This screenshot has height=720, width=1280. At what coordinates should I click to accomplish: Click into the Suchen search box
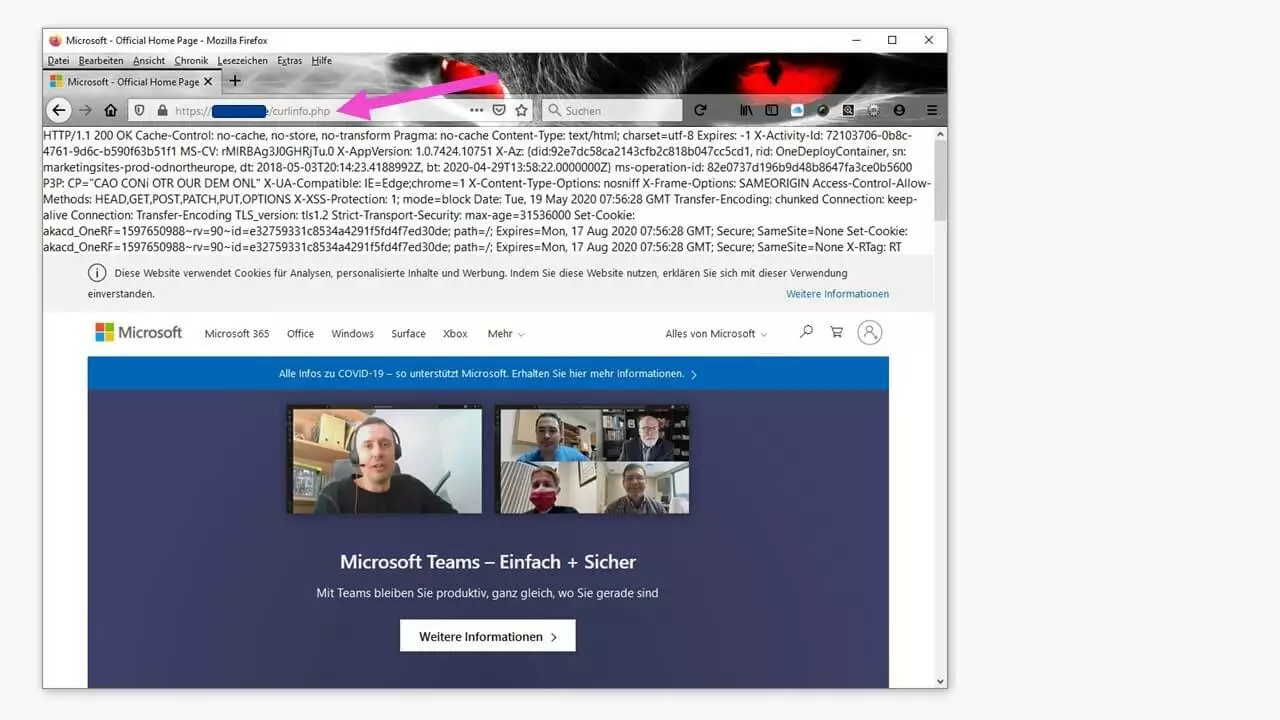click(612, 110)
